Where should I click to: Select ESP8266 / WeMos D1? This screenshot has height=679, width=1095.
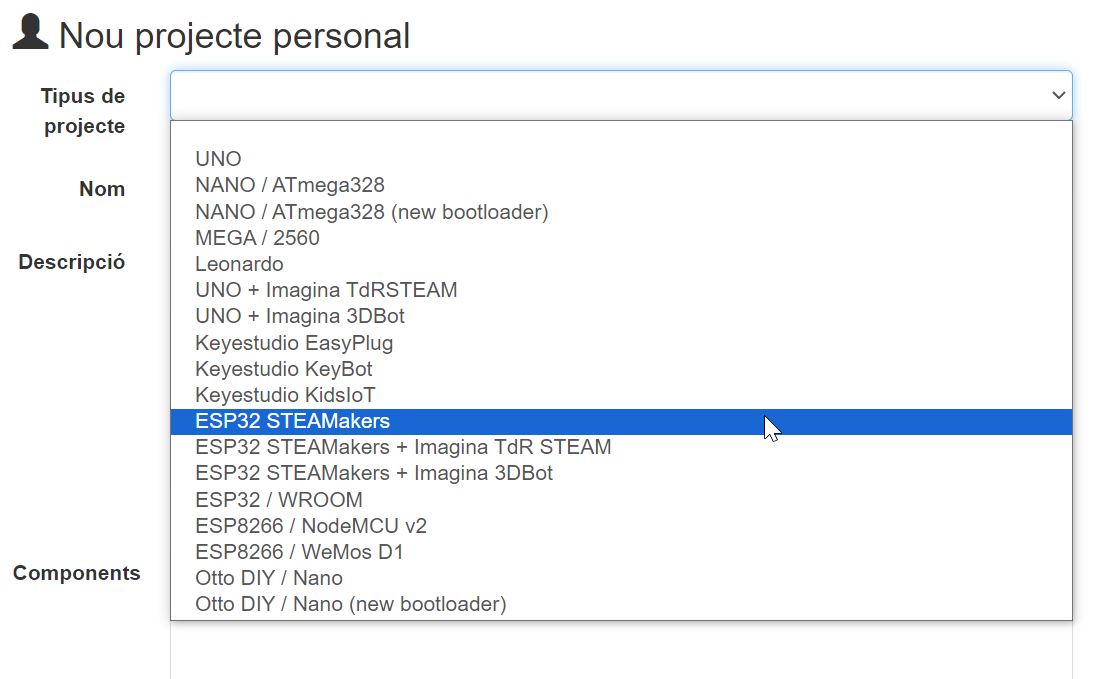[300, 552]
